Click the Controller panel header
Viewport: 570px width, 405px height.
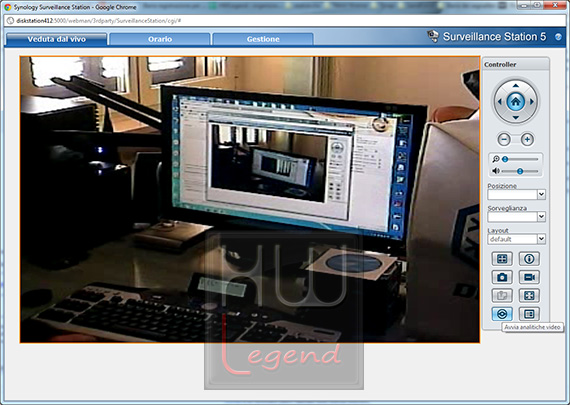515,64
